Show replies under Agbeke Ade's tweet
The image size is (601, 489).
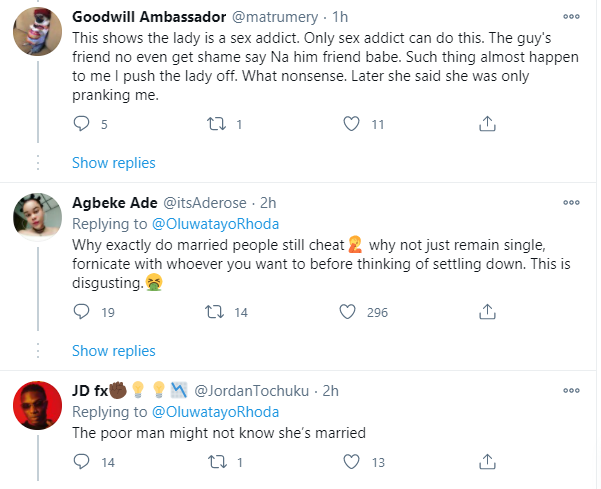coord(113,350)
